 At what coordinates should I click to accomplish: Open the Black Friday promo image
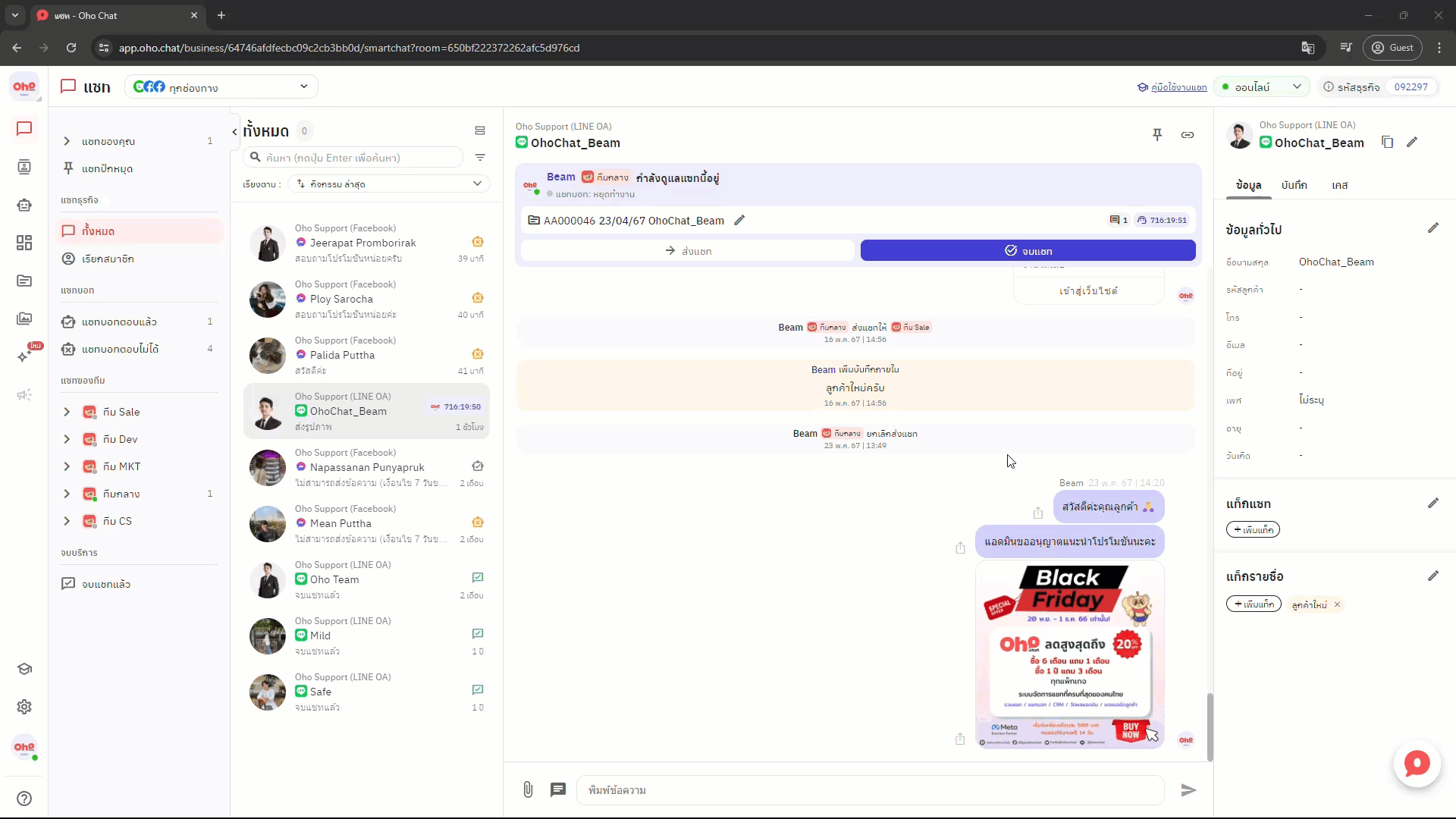[1069, 655]
